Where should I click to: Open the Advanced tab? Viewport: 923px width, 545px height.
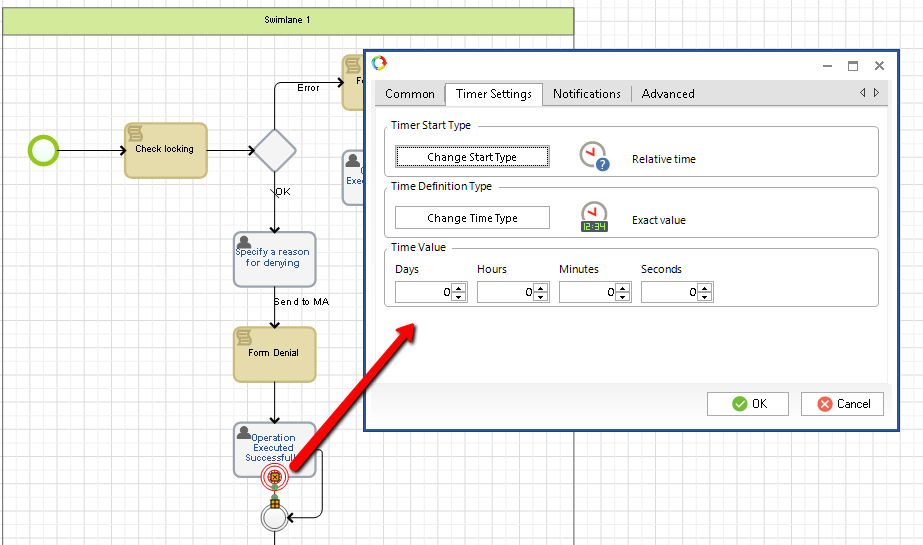coord(668,94)
